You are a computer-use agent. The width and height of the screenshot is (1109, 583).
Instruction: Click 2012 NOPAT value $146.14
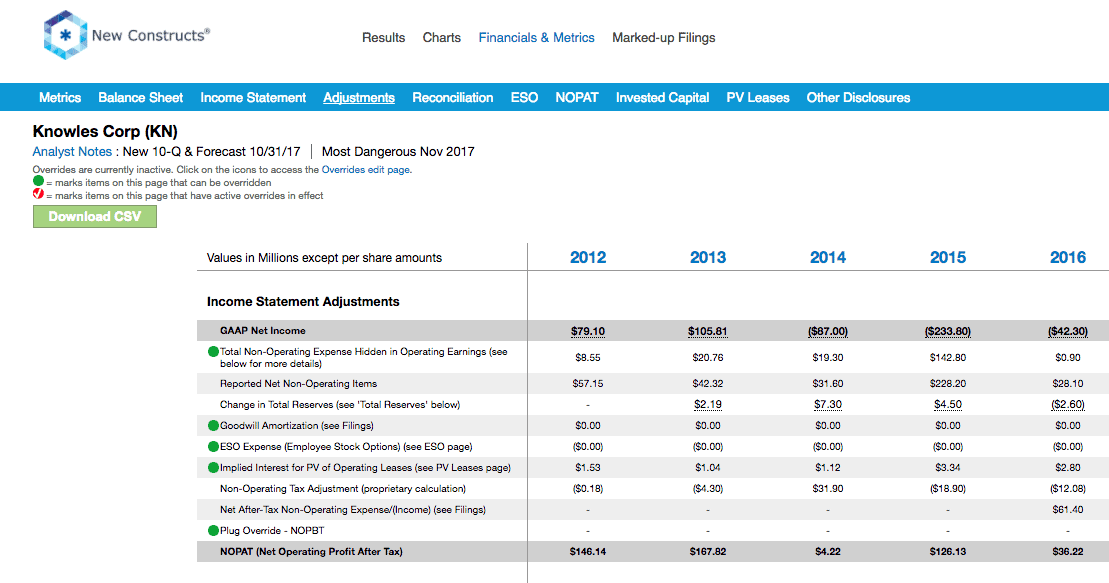(588, 552)
